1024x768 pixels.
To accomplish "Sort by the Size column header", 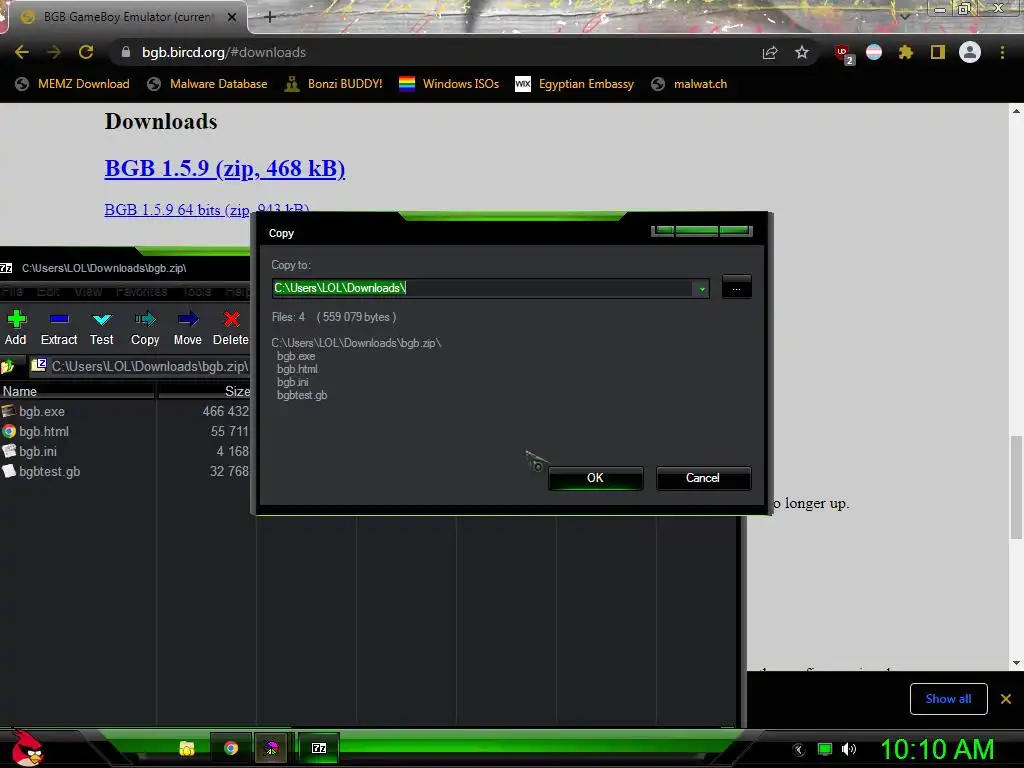I will (x=204, y=391).
